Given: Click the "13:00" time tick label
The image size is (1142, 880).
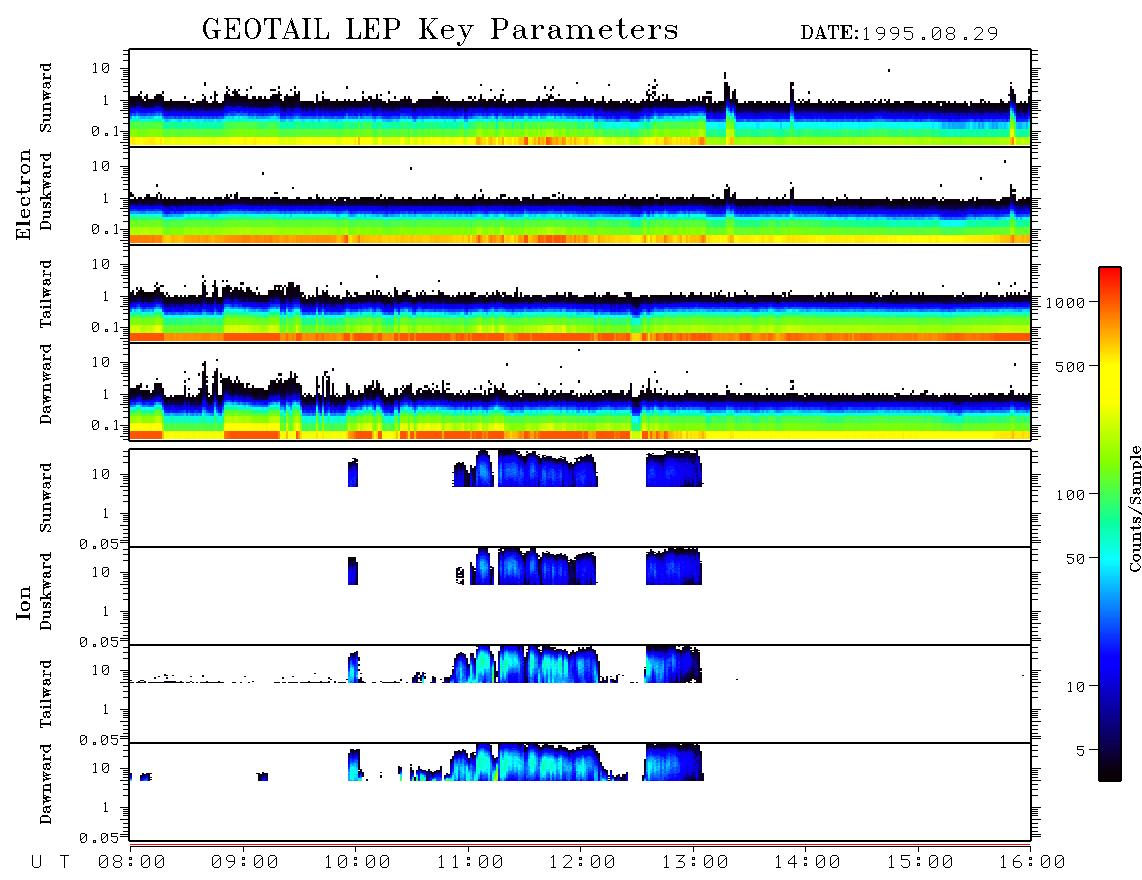Looking at the screenshot, I should [695, 862].
